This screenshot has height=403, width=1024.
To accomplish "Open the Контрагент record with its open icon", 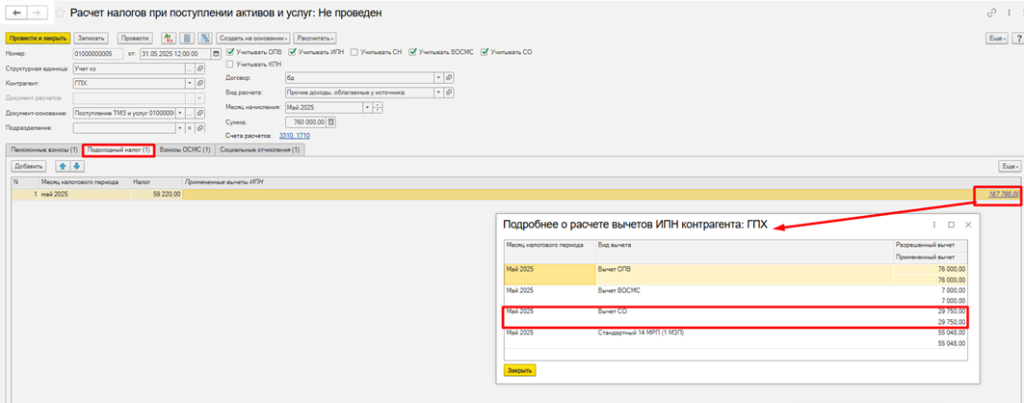I will click(x=200, y=83).
